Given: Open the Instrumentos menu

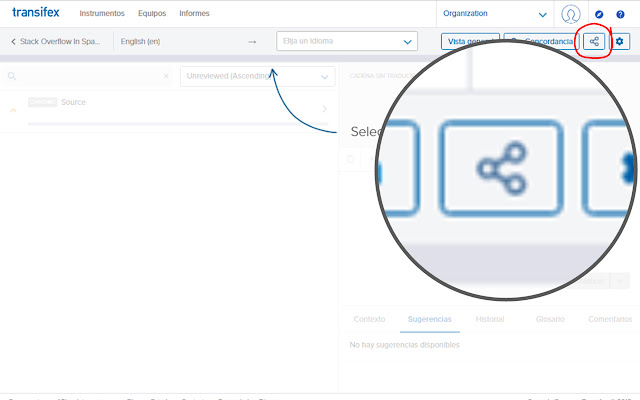Looking at the screenshot, I should click(102, 13).
